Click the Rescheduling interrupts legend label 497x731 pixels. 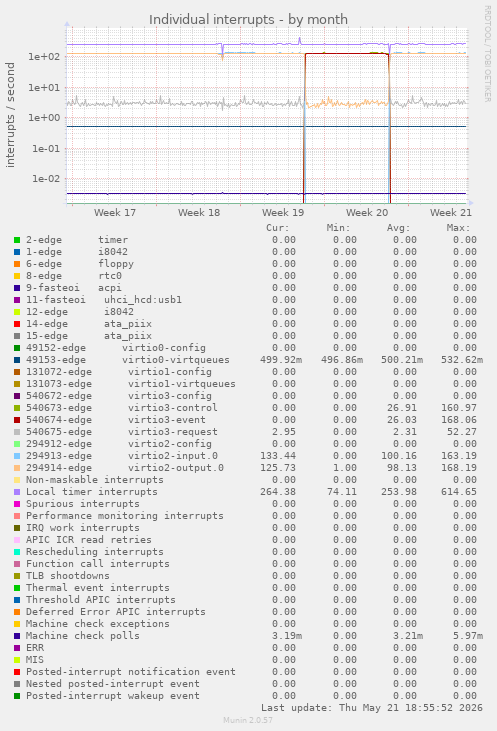pyautogui.click(x=95, y=552)
